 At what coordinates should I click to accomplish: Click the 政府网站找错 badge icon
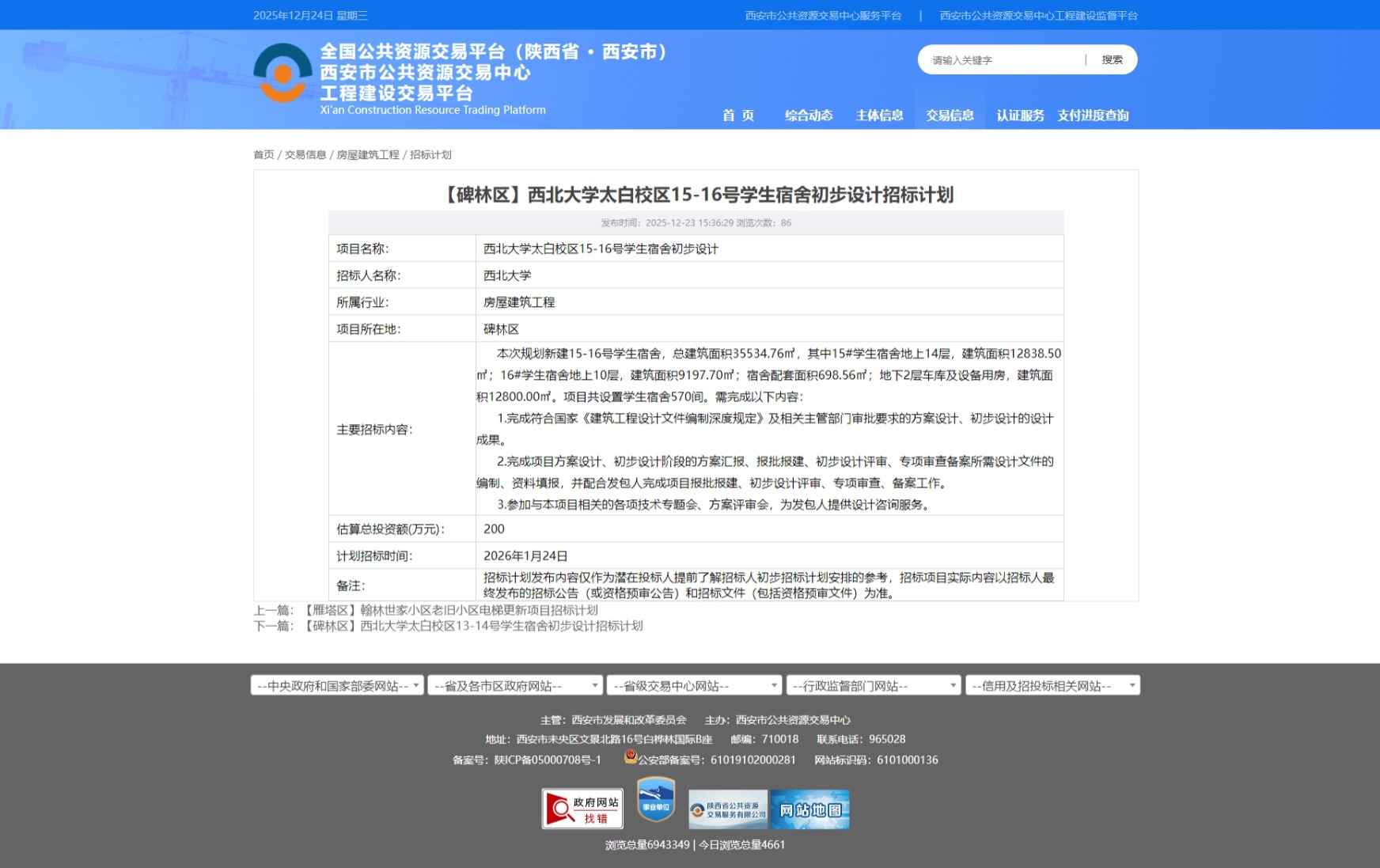click(x=582, y=809)
